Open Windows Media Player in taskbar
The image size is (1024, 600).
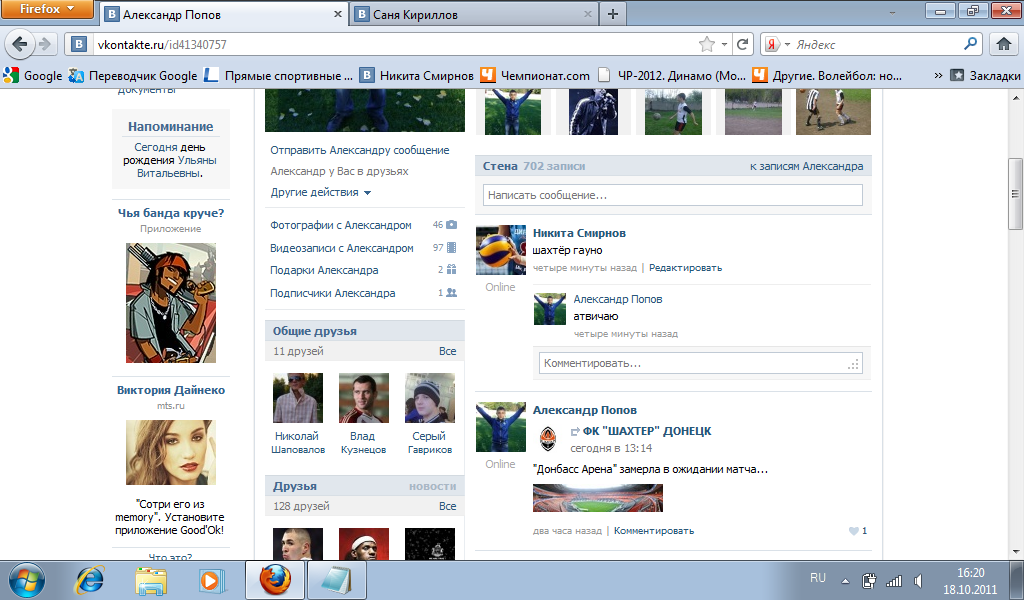click(x=212, y=580)
